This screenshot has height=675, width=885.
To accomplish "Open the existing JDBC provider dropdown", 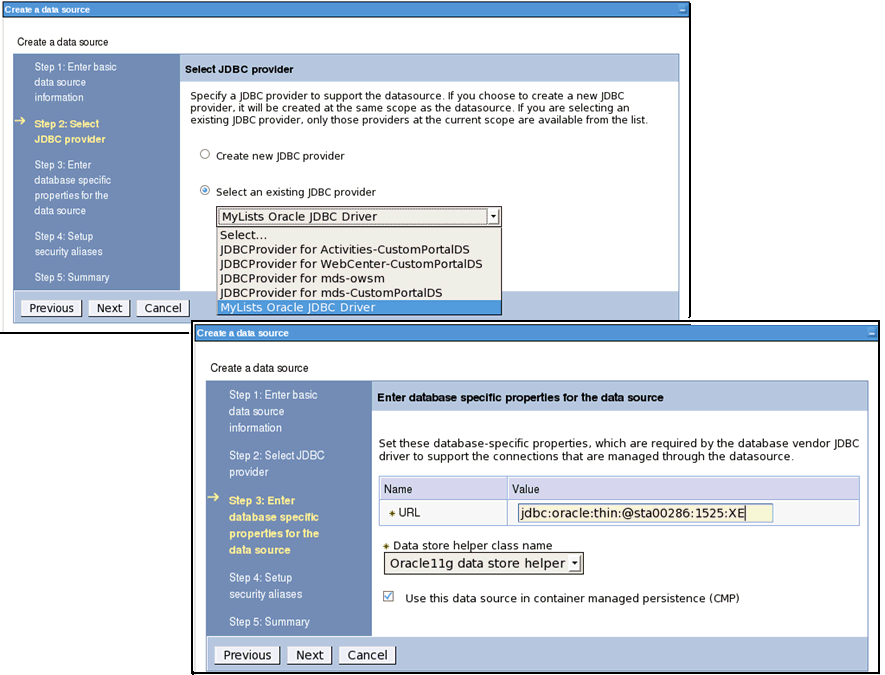I will tap(493, 216).
